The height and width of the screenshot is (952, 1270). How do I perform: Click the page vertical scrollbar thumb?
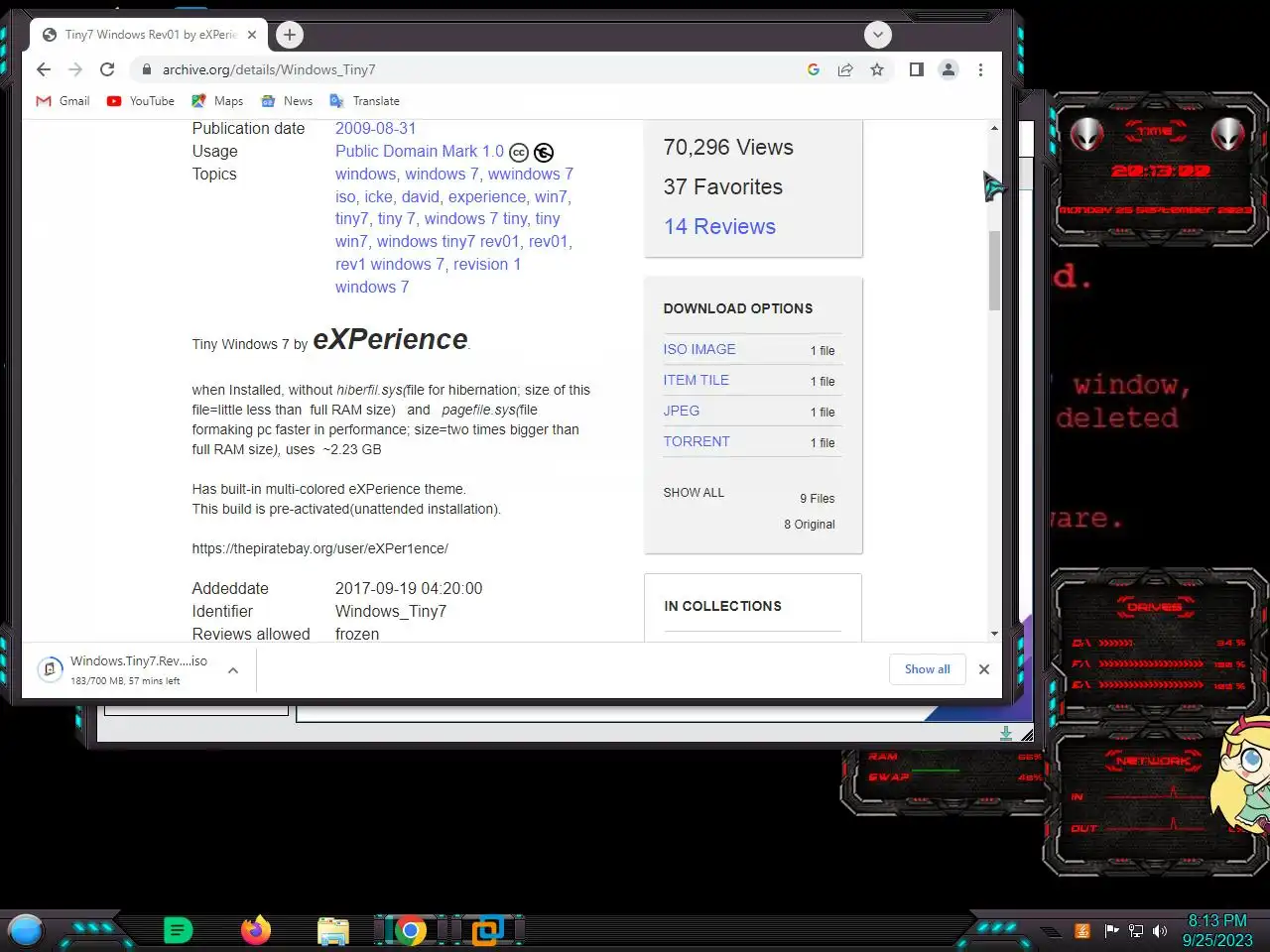(994, 270)
